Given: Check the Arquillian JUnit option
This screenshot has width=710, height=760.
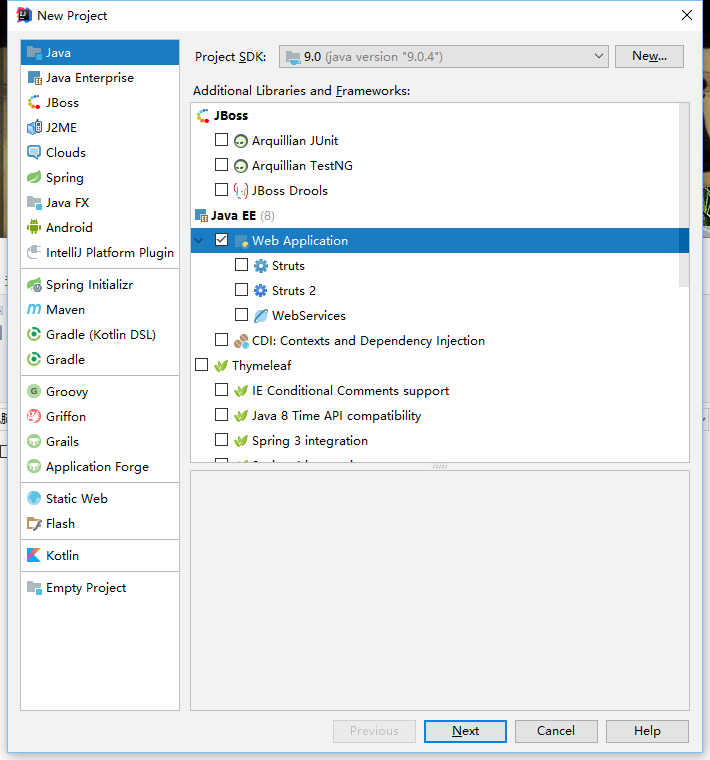Looking at the screenshot, I should click(x=222, y=141).
